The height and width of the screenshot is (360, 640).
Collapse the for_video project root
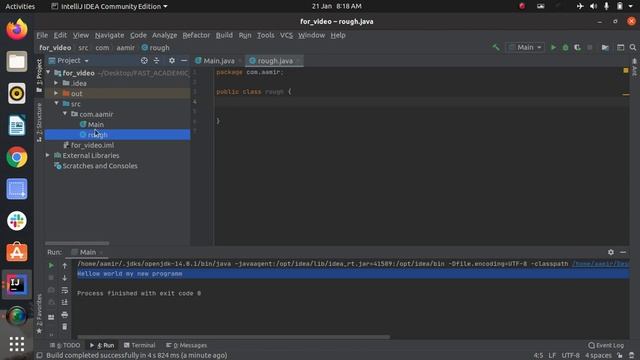[48, 73]
